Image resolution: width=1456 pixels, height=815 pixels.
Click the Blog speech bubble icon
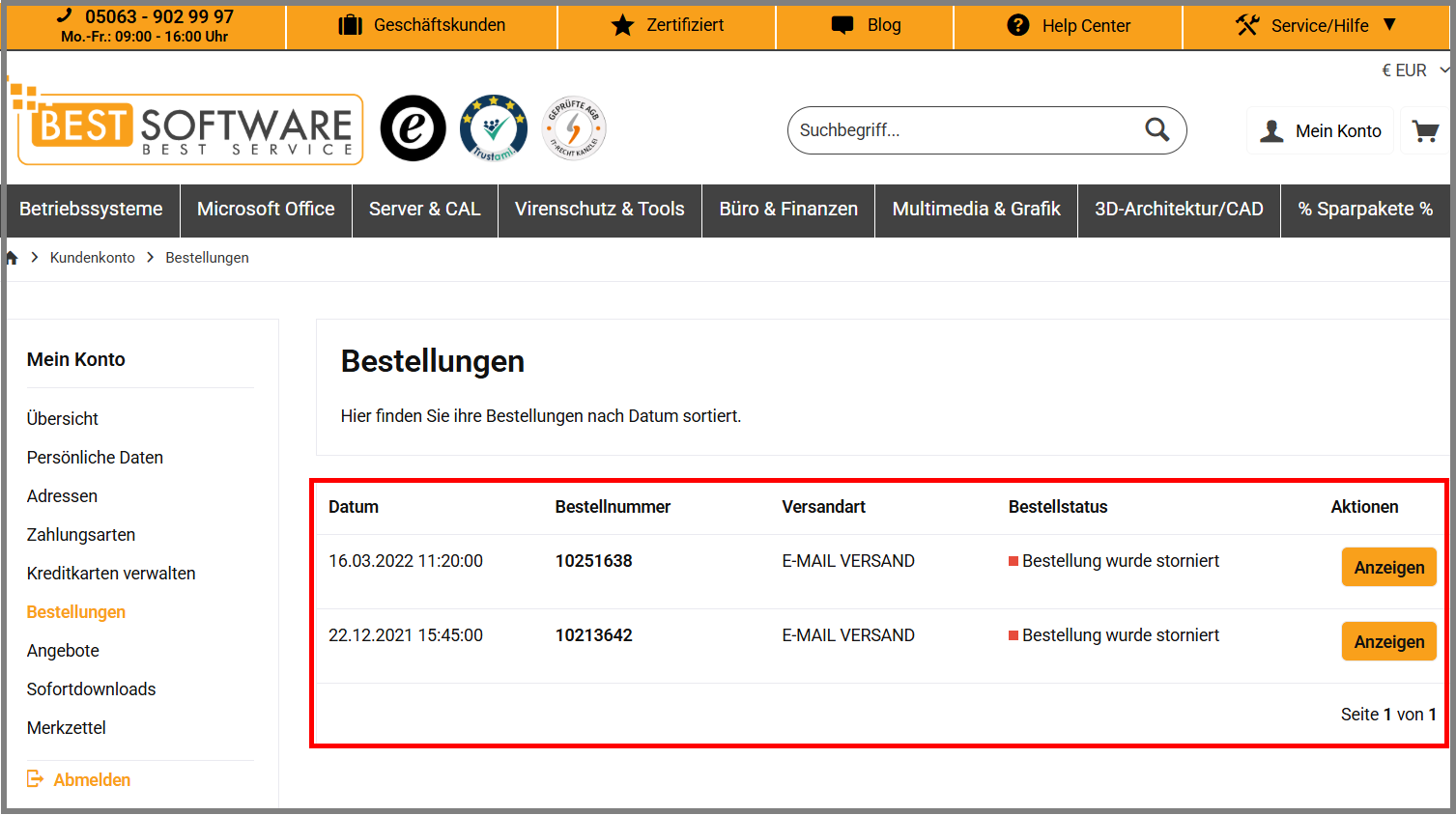tap(842, 25)
